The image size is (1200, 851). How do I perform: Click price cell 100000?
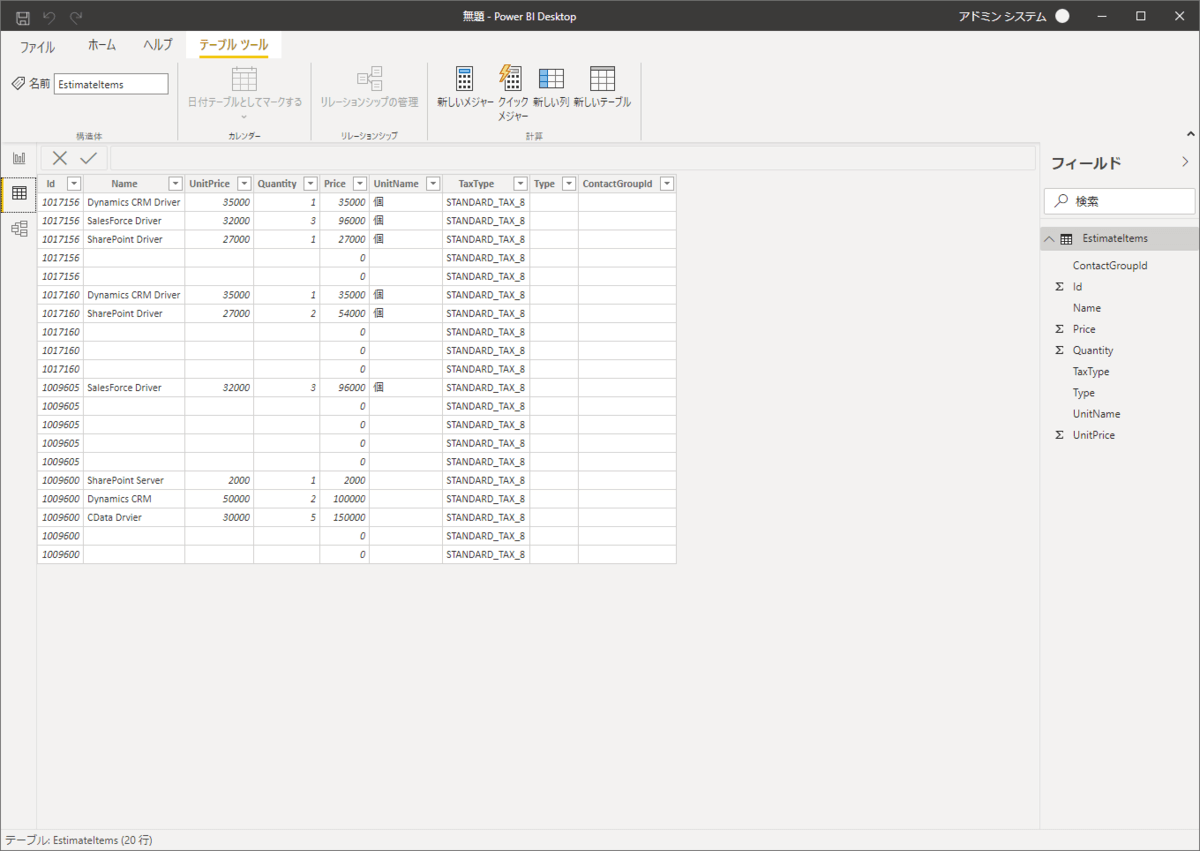[344, 499]
